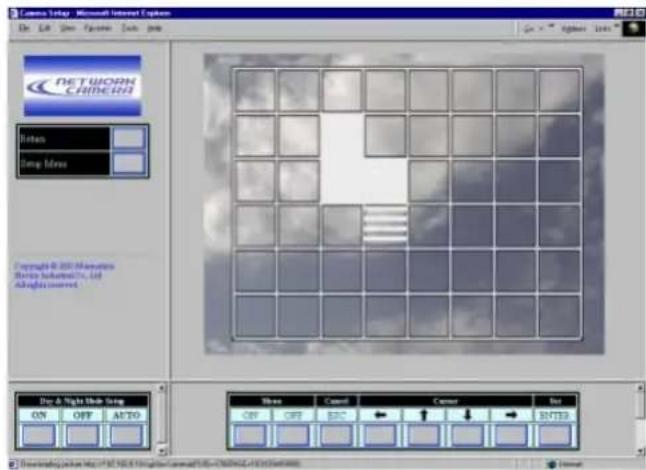This screenshot has width=646, height=470.
Task: Click the down arrow of the left bottom frame scrollbar
Action: (162, 450)
